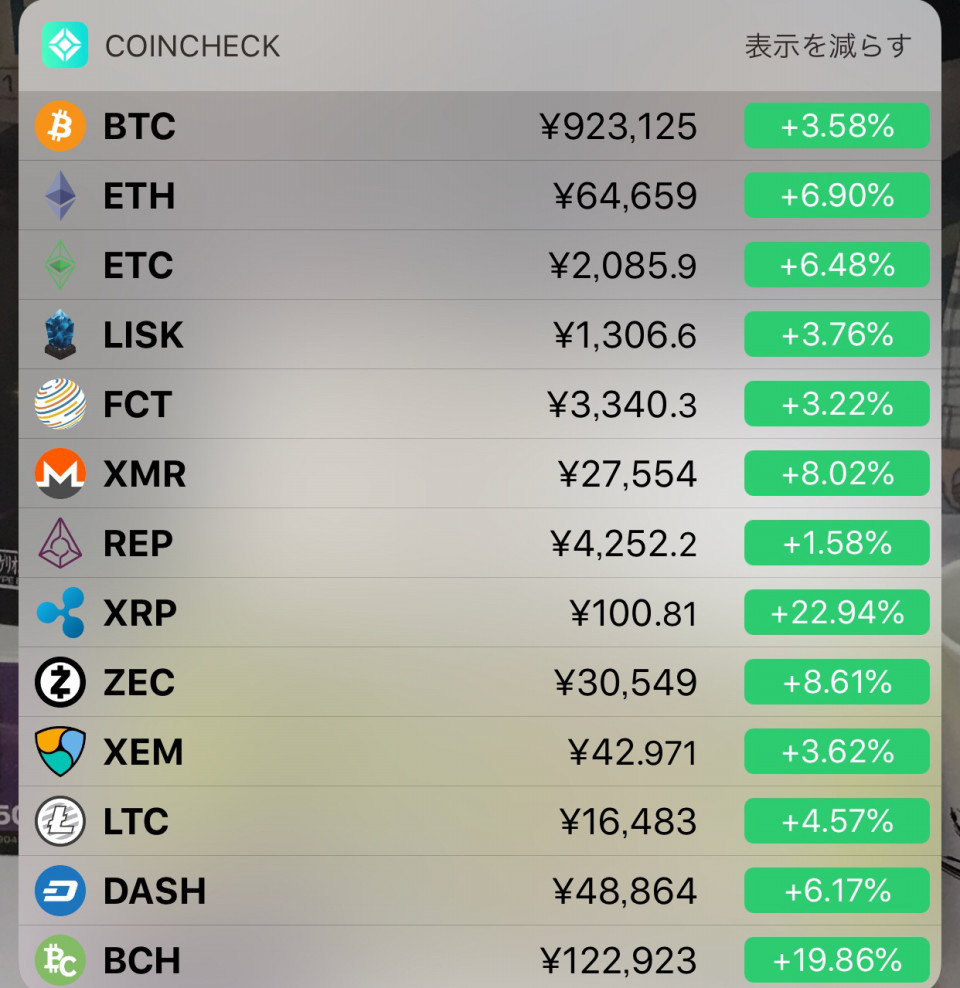Tap the Ethereum ETH diamond icon
960x988 pixels.
[x=60, y=195]
